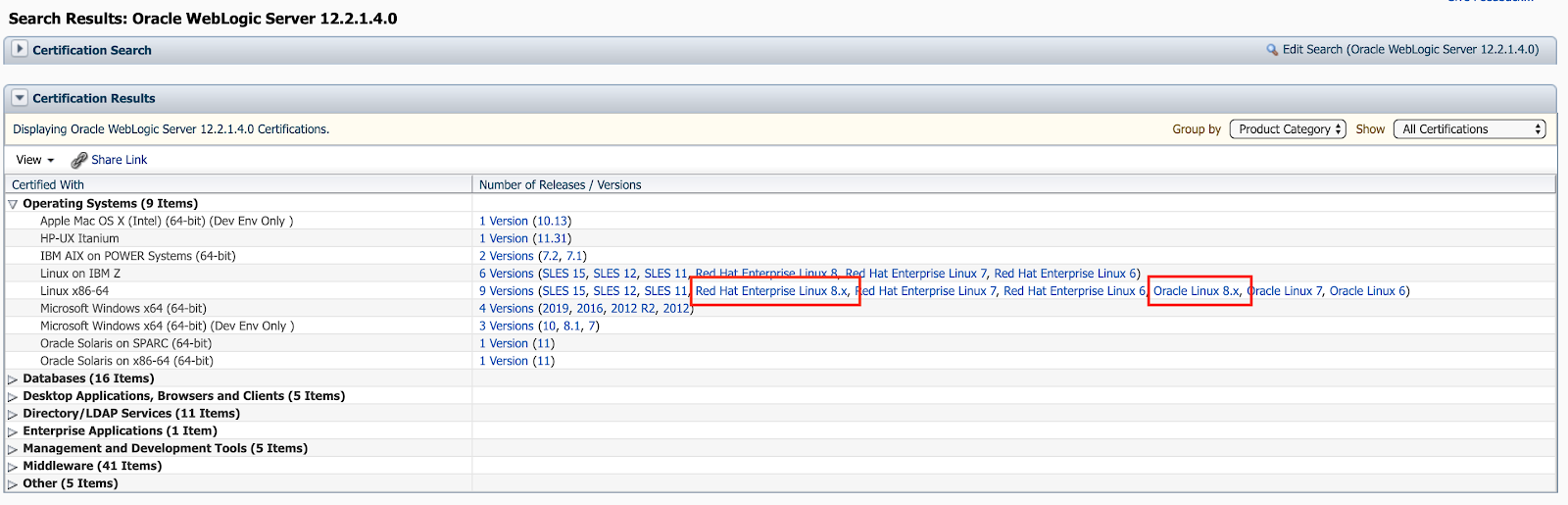Viewport: 1568px width, 505px height.
Task: Expand Desktop Applications, Browsers and Clients group
Action: (13, 396)
